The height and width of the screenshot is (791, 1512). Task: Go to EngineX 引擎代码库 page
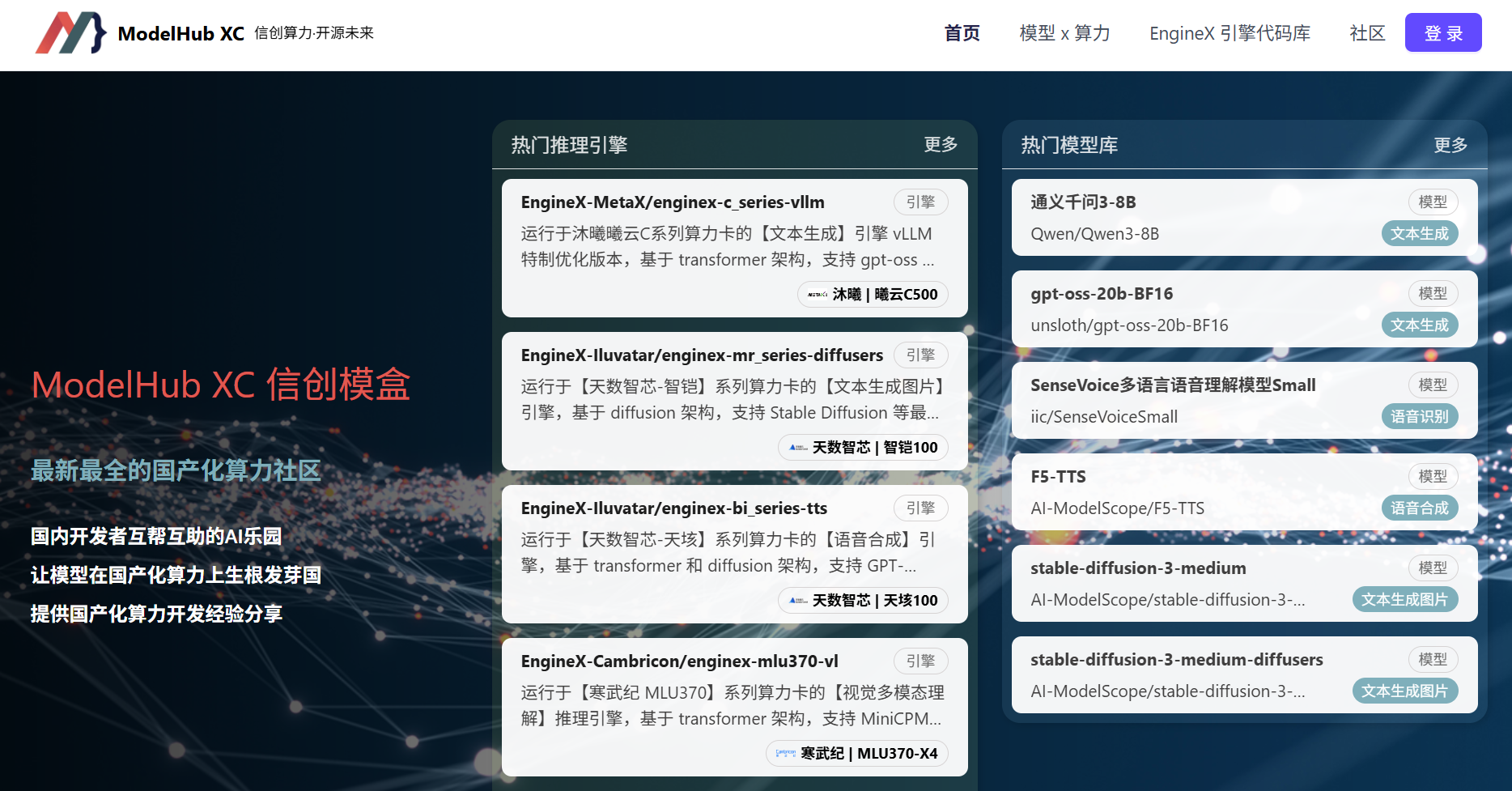pyautogui.click(x=1230, y=33)
